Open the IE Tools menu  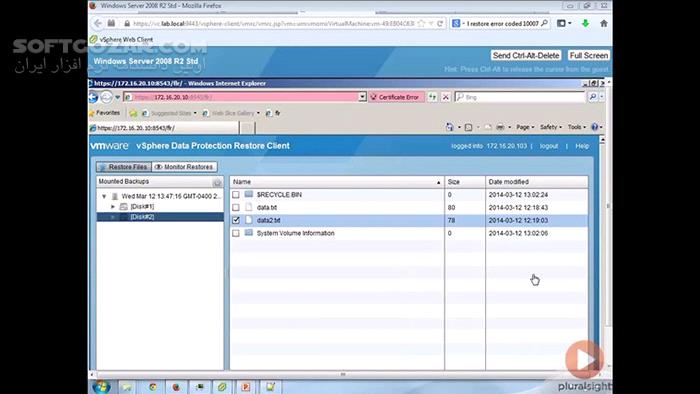pos(577,127)
